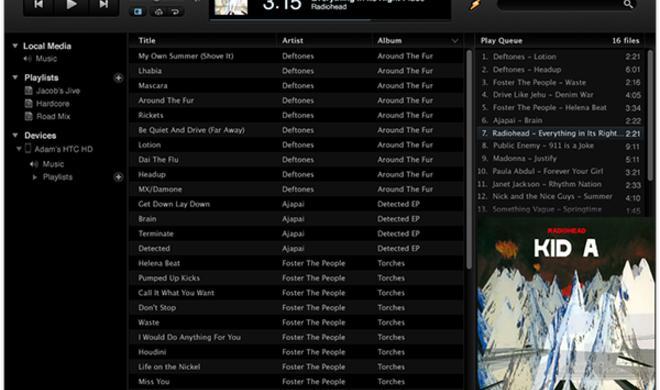660x390 pixels.
Task: Add a device playlist with the lower plus icon
Action: 119,177
